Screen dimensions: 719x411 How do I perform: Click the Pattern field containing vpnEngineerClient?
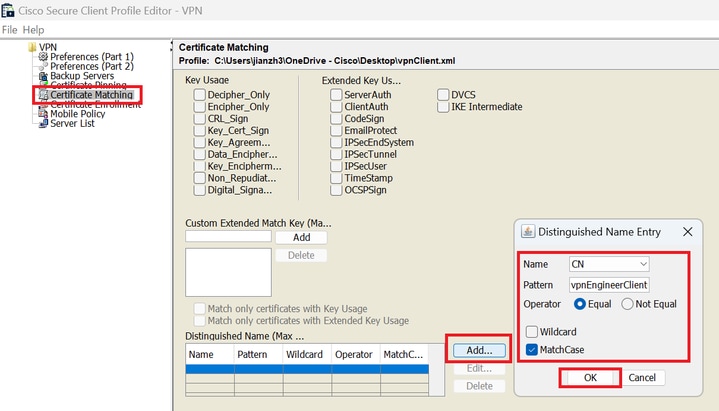pos(609,285)
